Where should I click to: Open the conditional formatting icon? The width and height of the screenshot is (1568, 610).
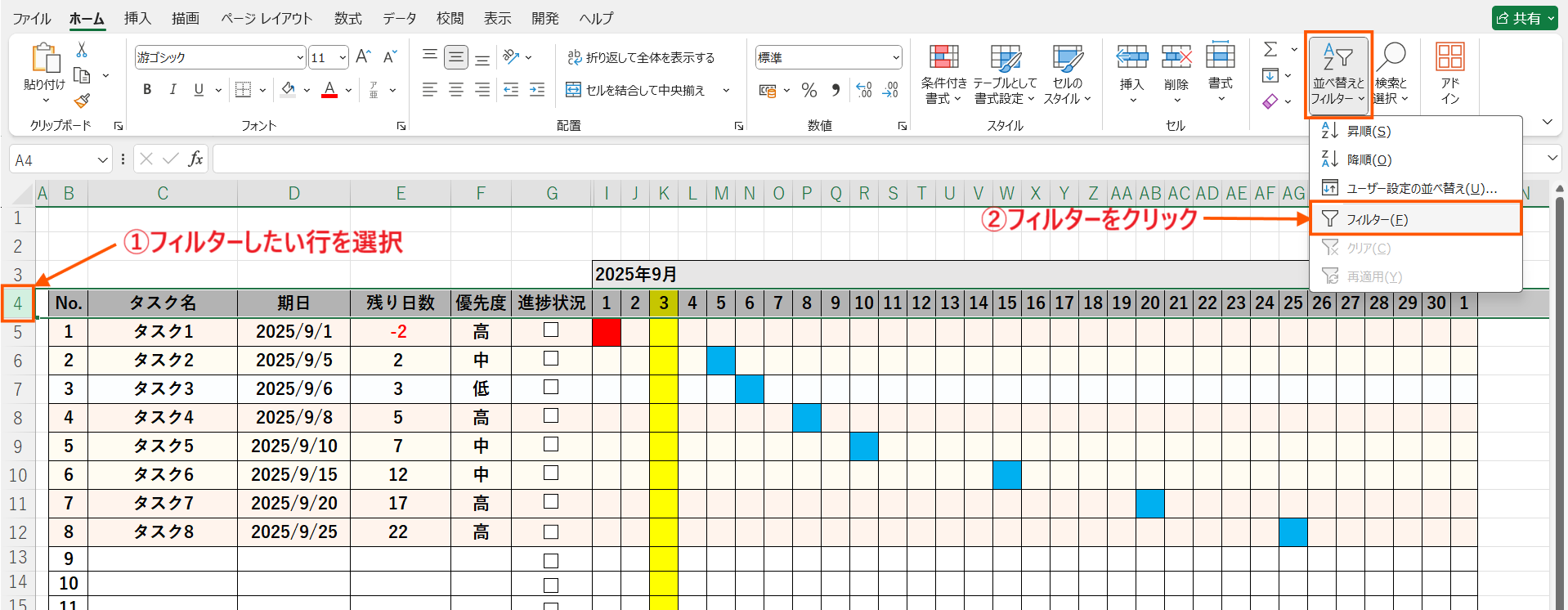click(x=943, y=74)
